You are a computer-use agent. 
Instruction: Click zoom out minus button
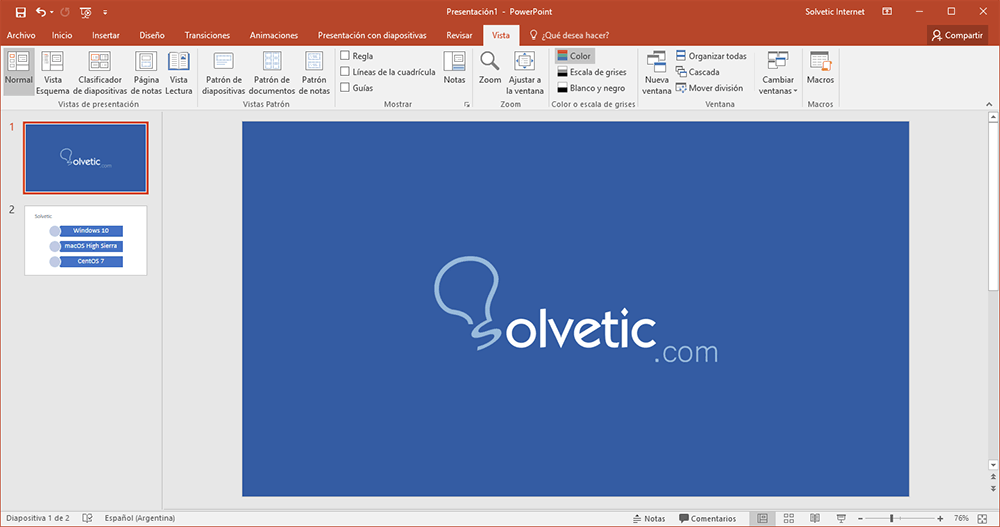pyautogui.click(x=860, y=519)
